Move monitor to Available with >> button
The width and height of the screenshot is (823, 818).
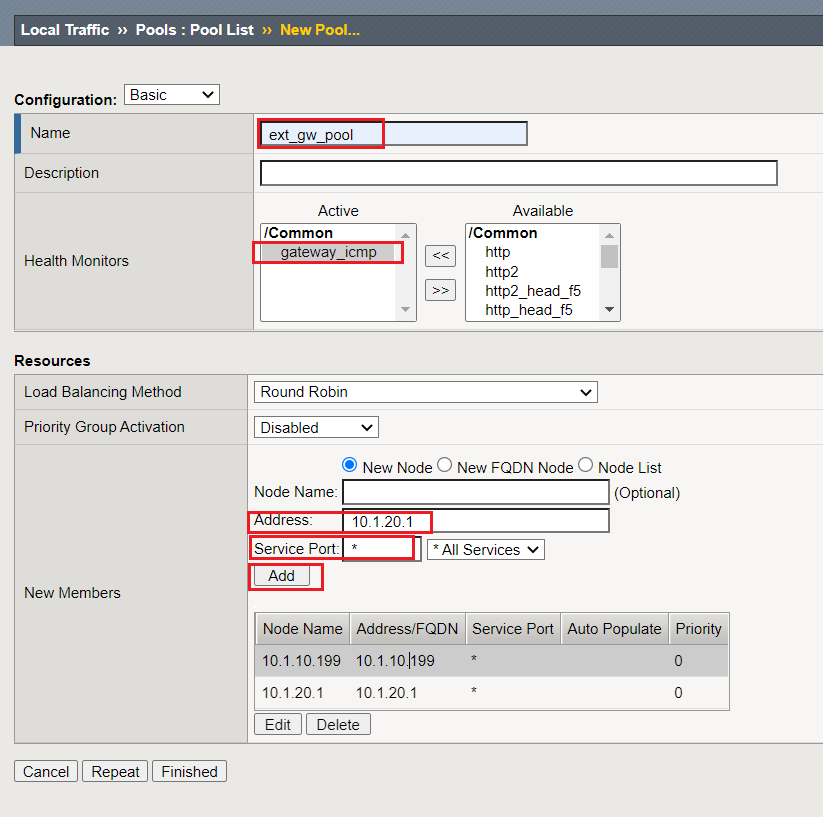(x=440, y=290)
